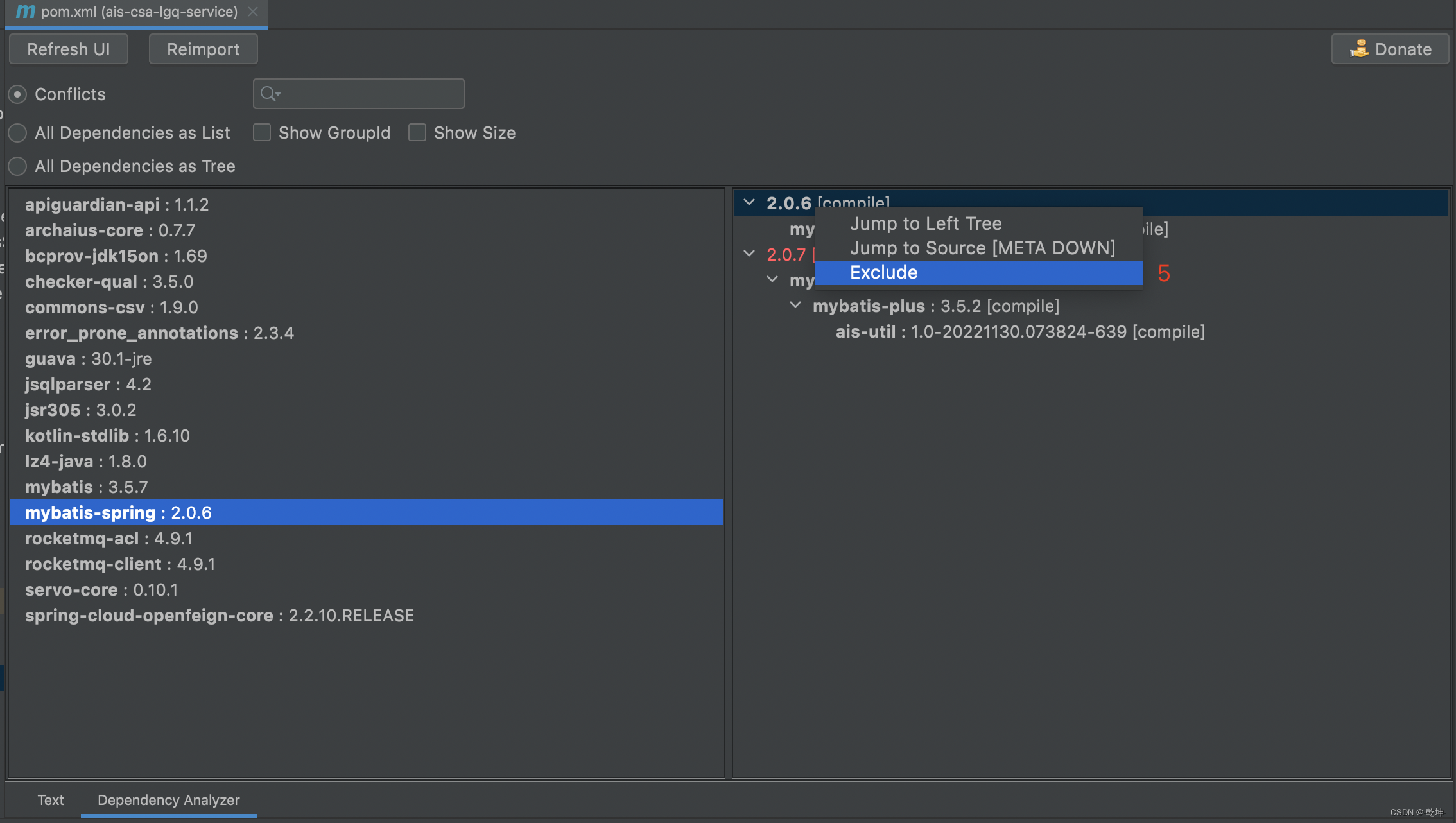Switch to the Text tab
Screen dimensions: 1456x823
click(x=51, y=800)
